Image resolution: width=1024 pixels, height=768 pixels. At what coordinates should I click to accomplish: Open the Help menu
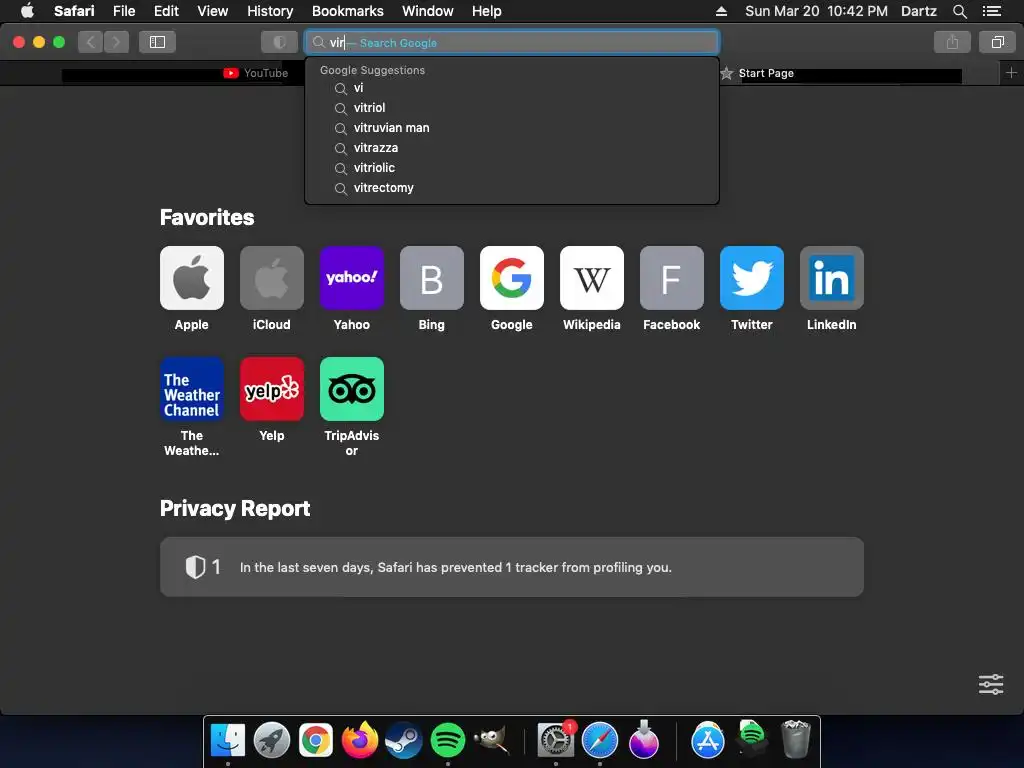click(487, 11)
